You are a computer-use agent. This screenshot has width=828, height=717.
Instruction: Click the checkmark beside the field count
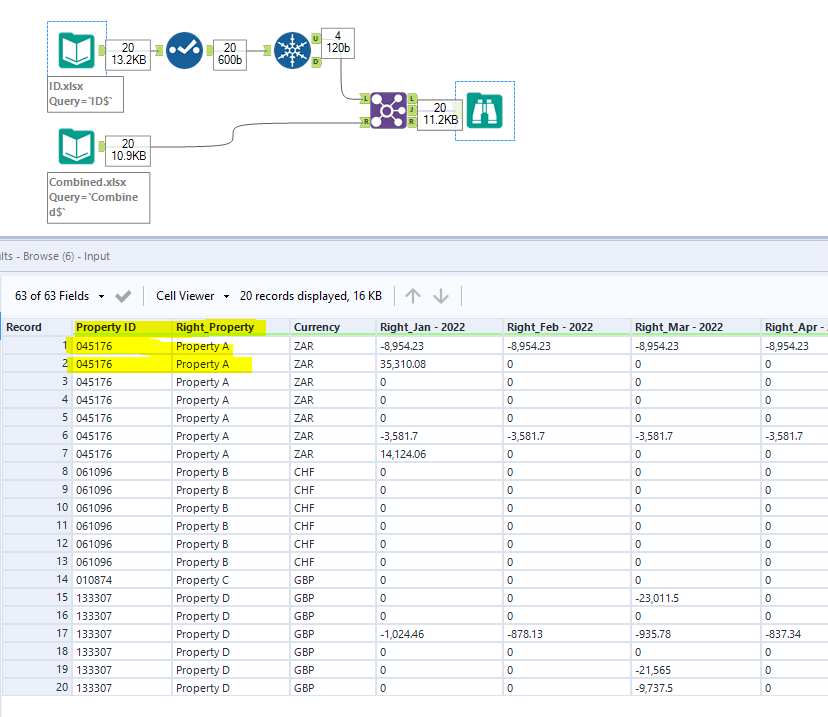click(x=121, y=294)
